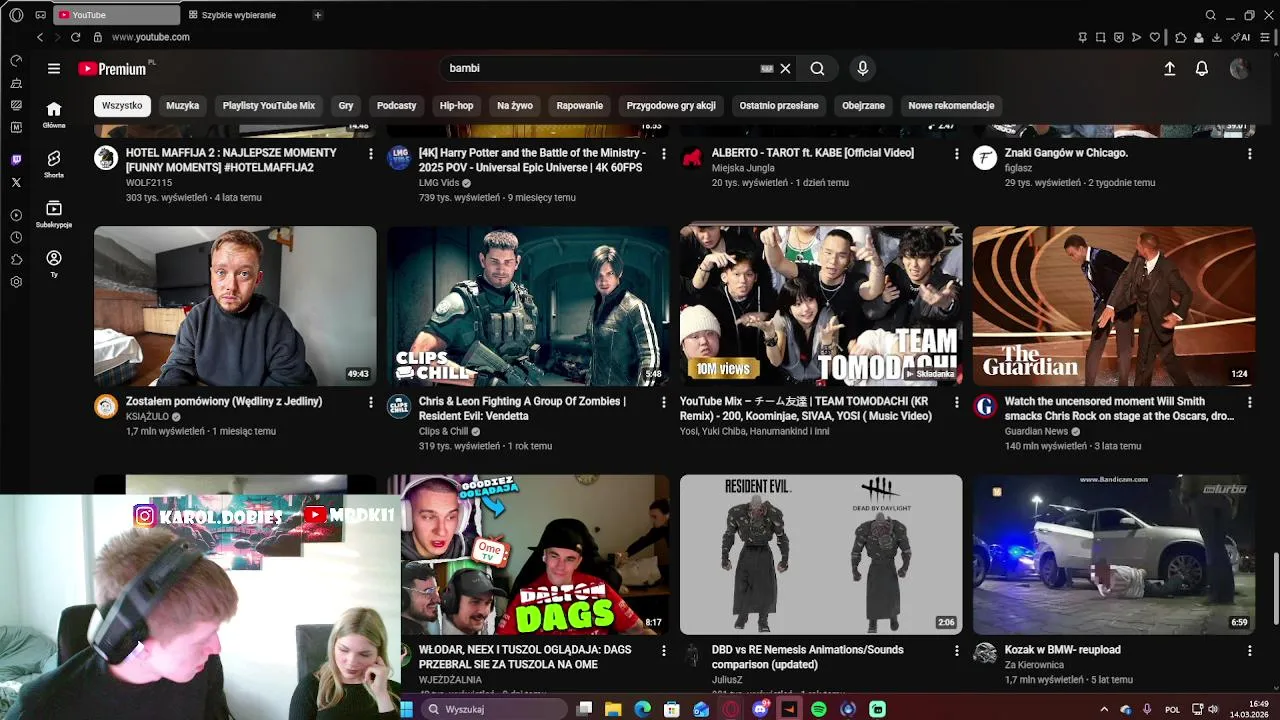This screenshot has width=1280, height=720.
Task: Open the downloads icon in browser toolbar
Action: click(1217, 37)
